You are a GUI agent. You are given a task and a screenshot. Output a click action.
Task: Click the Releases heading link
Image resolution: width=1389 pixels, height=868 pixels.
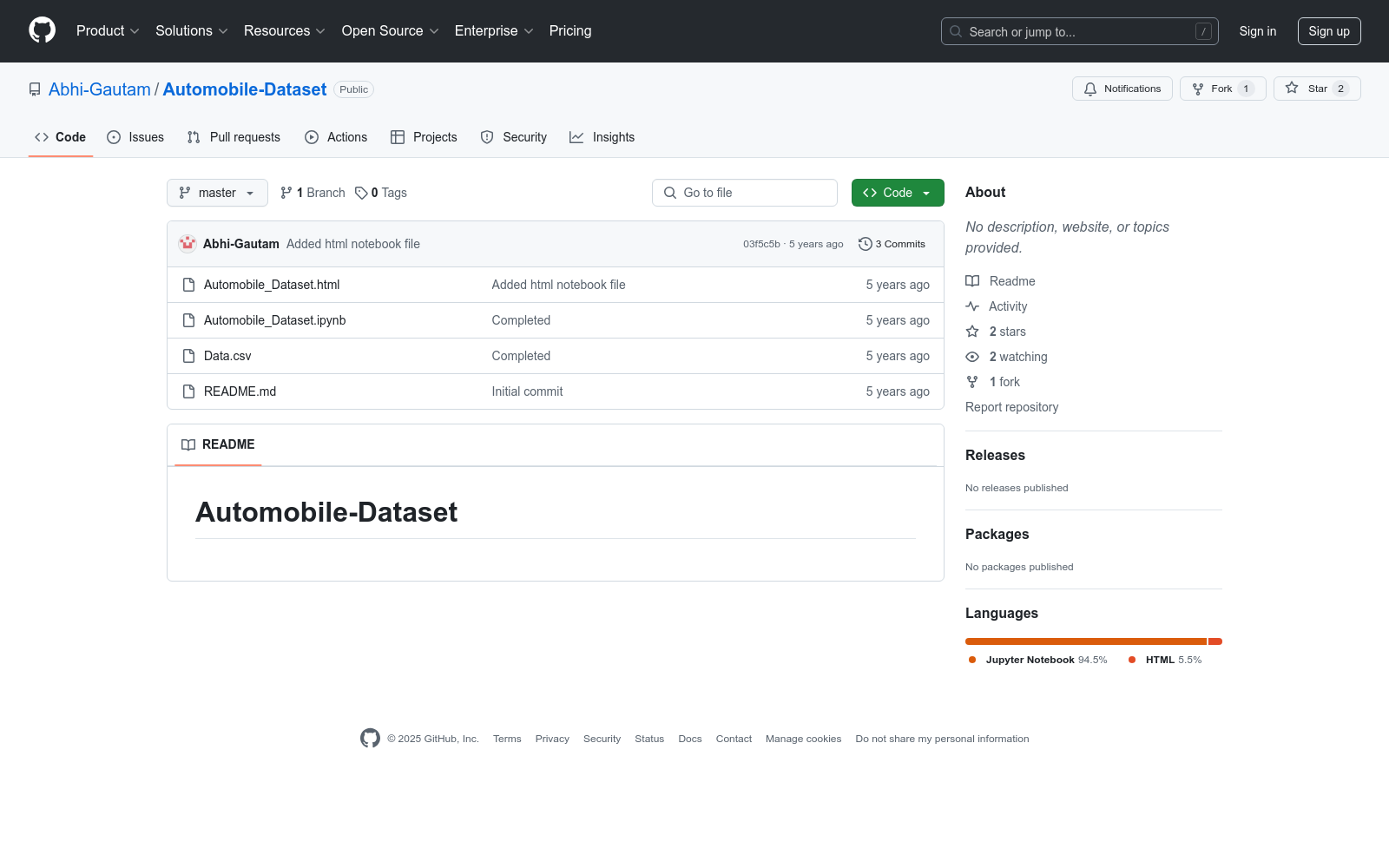click(995, 456)
